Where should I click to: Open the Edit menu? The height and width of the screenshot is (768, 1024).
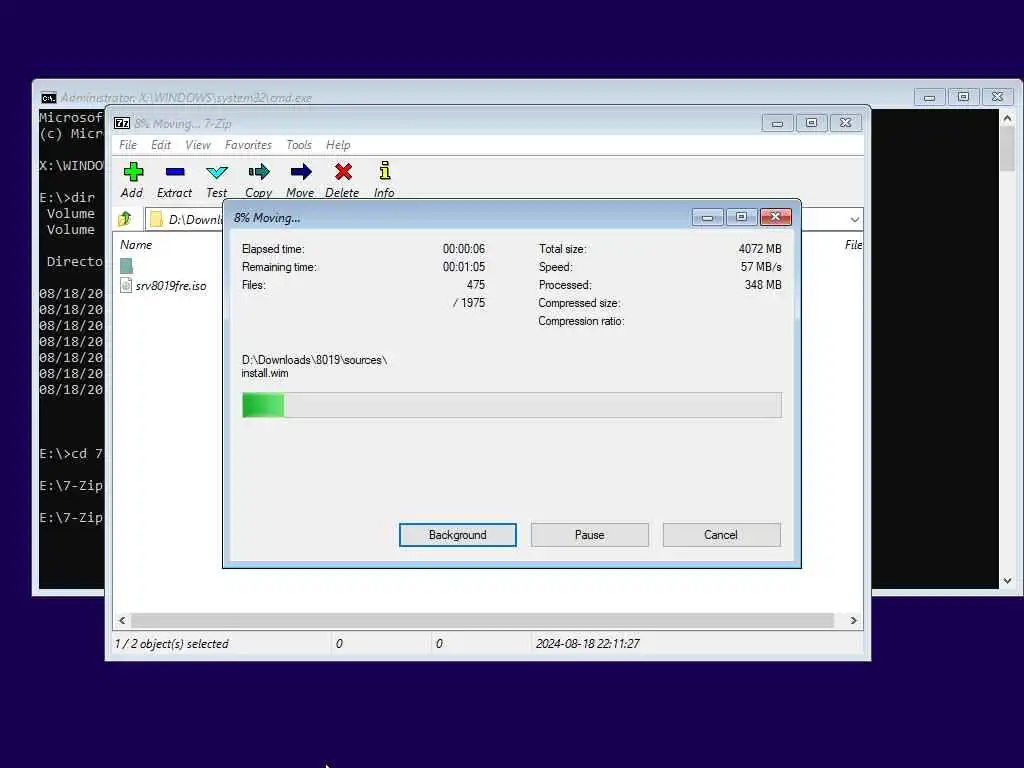tap(161, 145)
